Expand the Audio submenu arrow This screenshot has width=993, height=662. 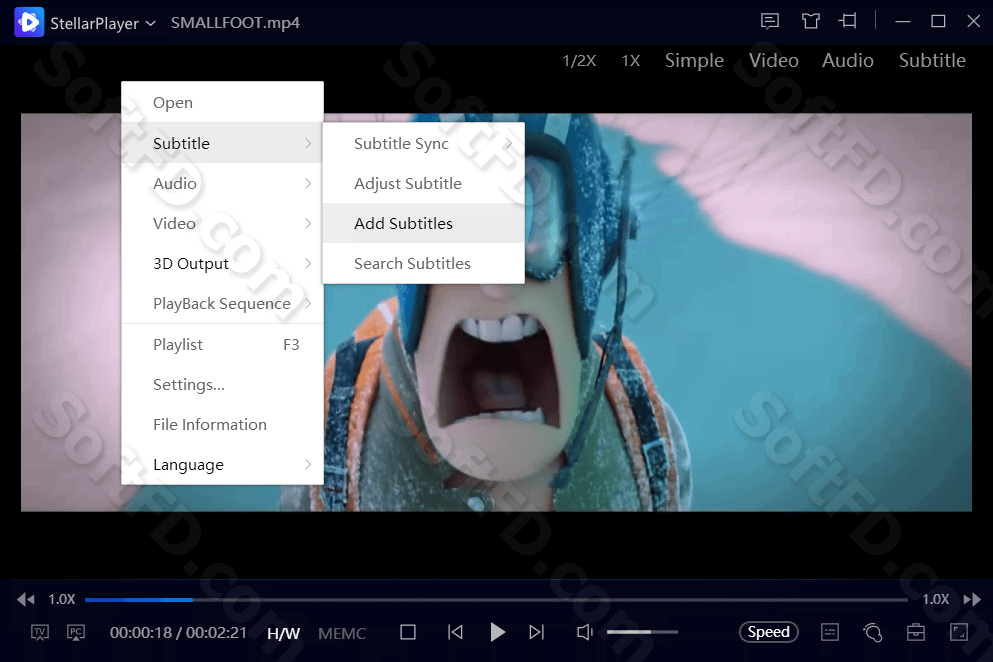point(308,183)
